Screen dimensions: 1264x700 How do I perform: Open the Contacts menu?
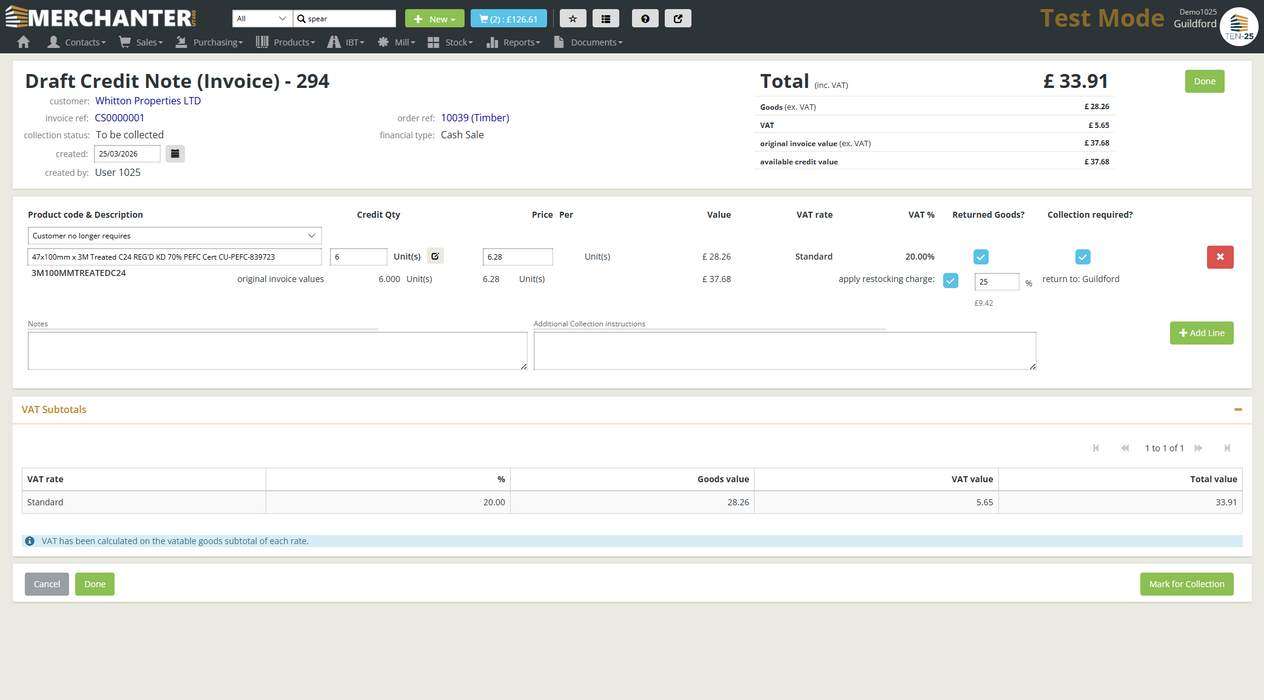[x=78, y=42]
